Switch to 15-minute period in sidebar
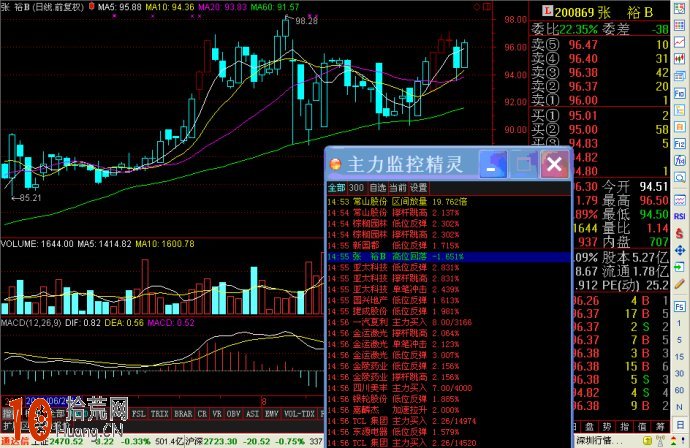Screen dimensions: 690x448 [679, 356]
